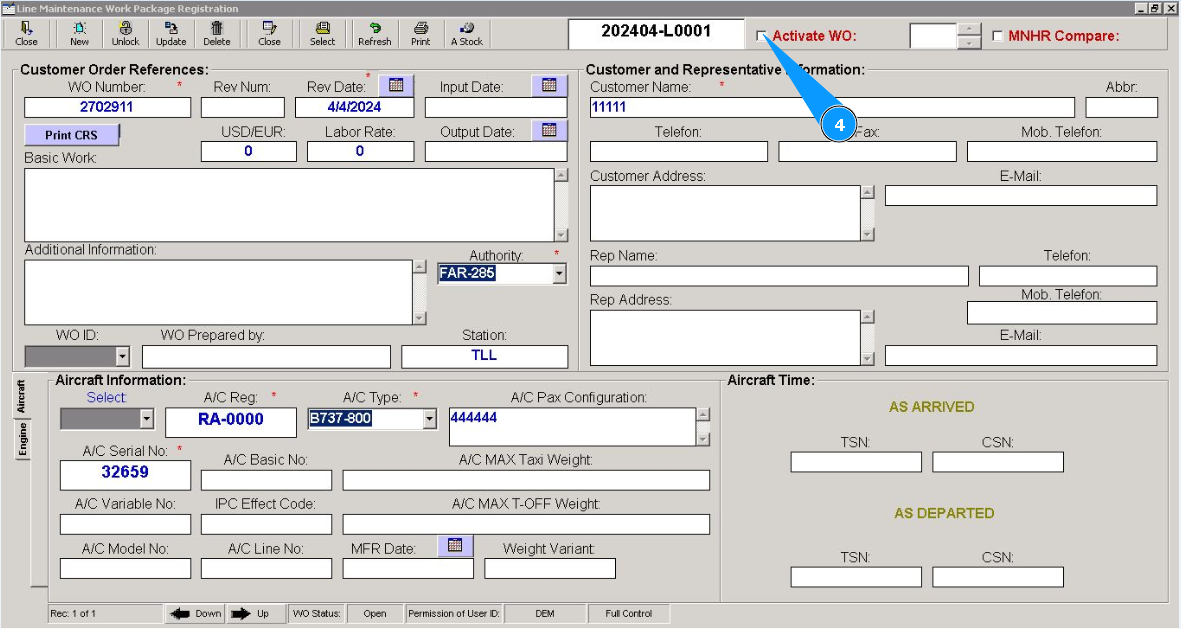
Task: Click the A/C Line No field
Action: pos(266,568)
